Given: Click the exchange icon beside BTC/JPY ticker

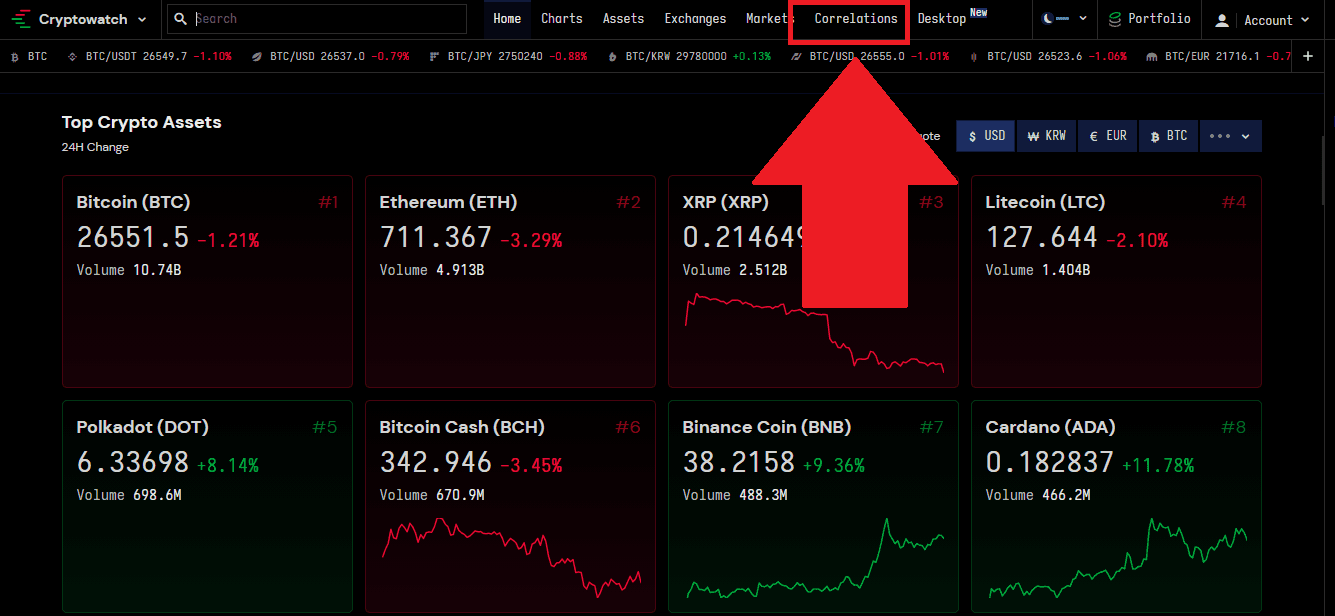Looking at the screenshot, I should (x=433, y=57).
